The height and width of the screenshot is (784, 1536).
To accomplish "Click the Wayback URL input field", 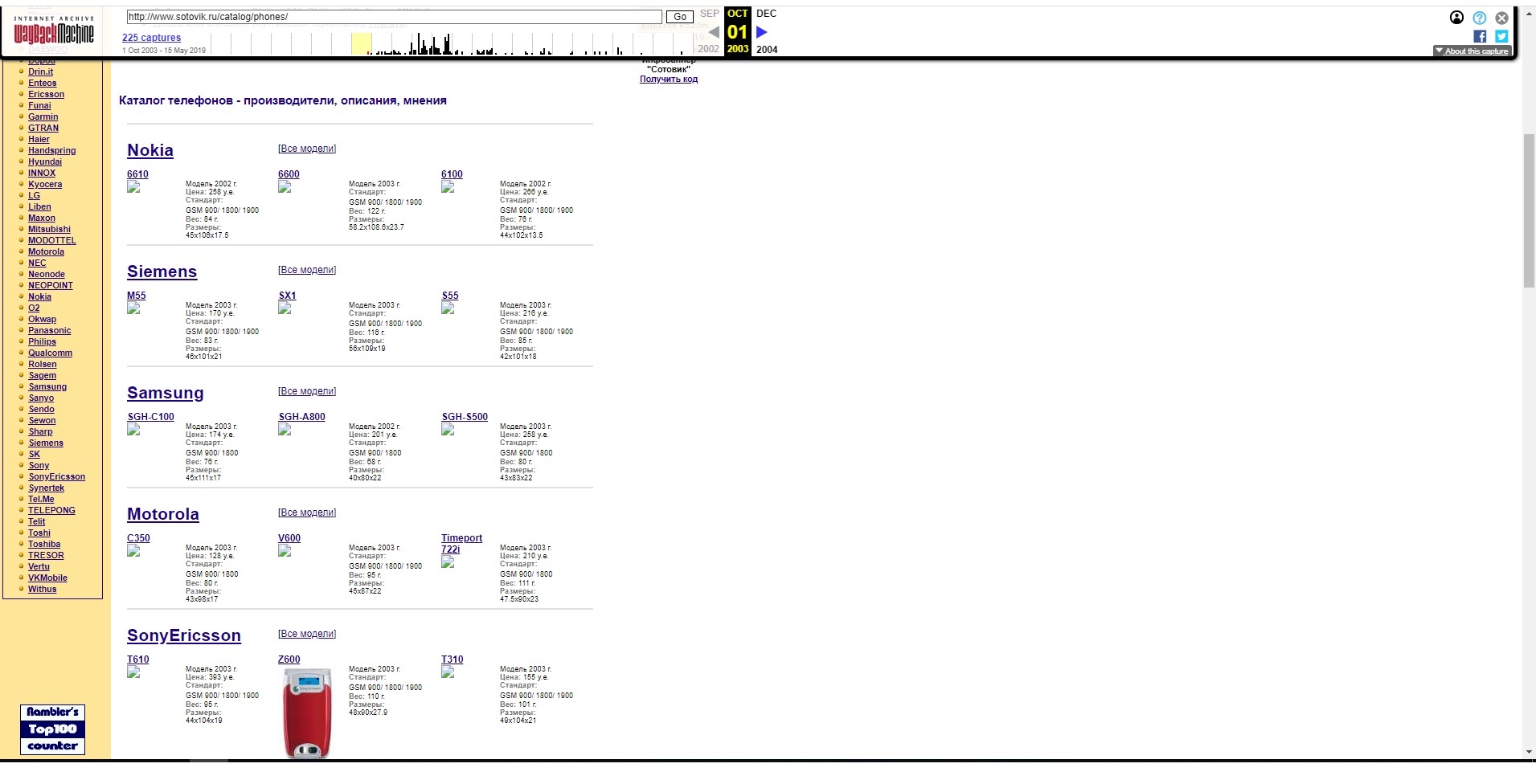I will click(394, 17).
